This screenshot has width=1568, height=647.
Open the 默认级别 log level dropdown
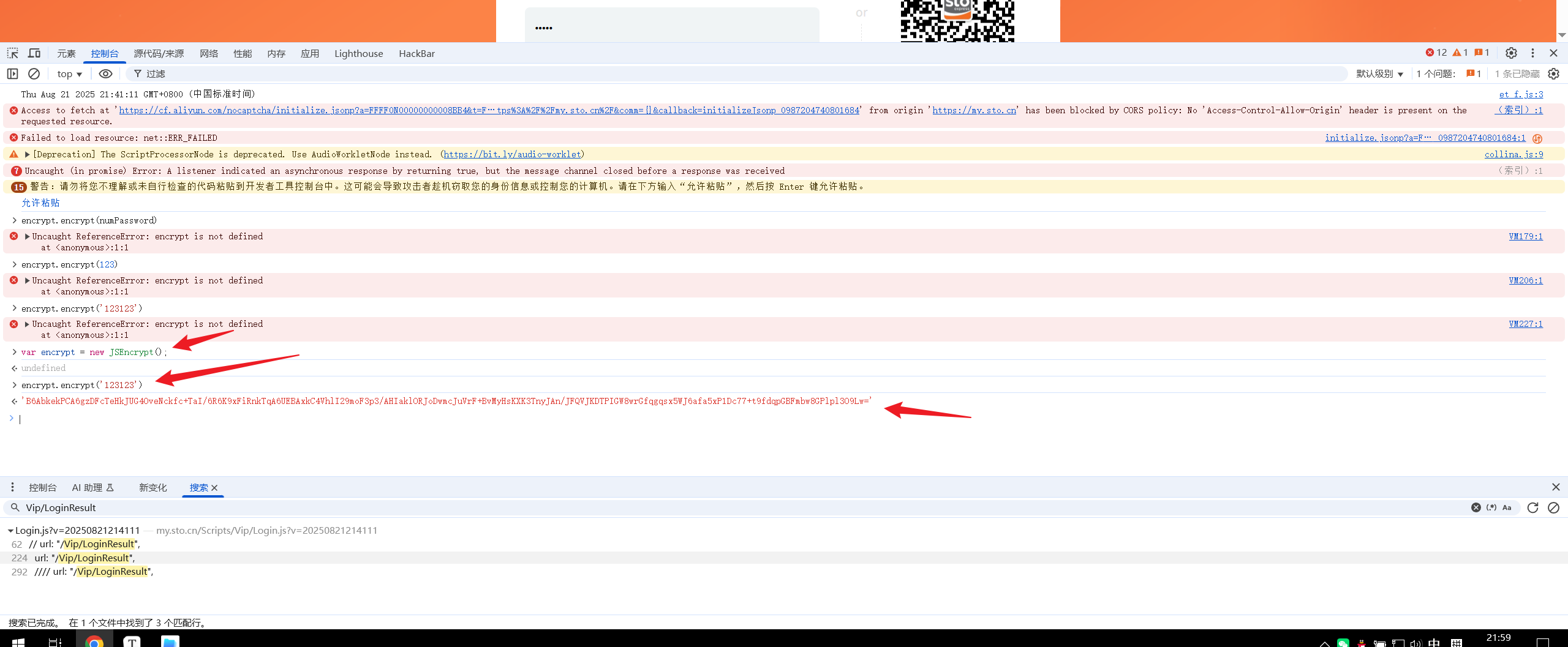tap(1379, 74)
